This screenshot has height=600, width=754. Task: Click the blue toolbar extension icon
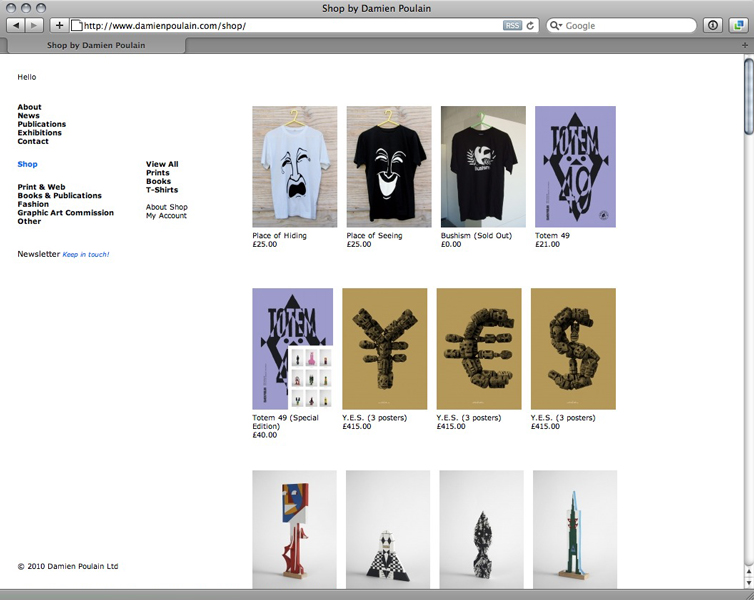[x=739, y=25]
